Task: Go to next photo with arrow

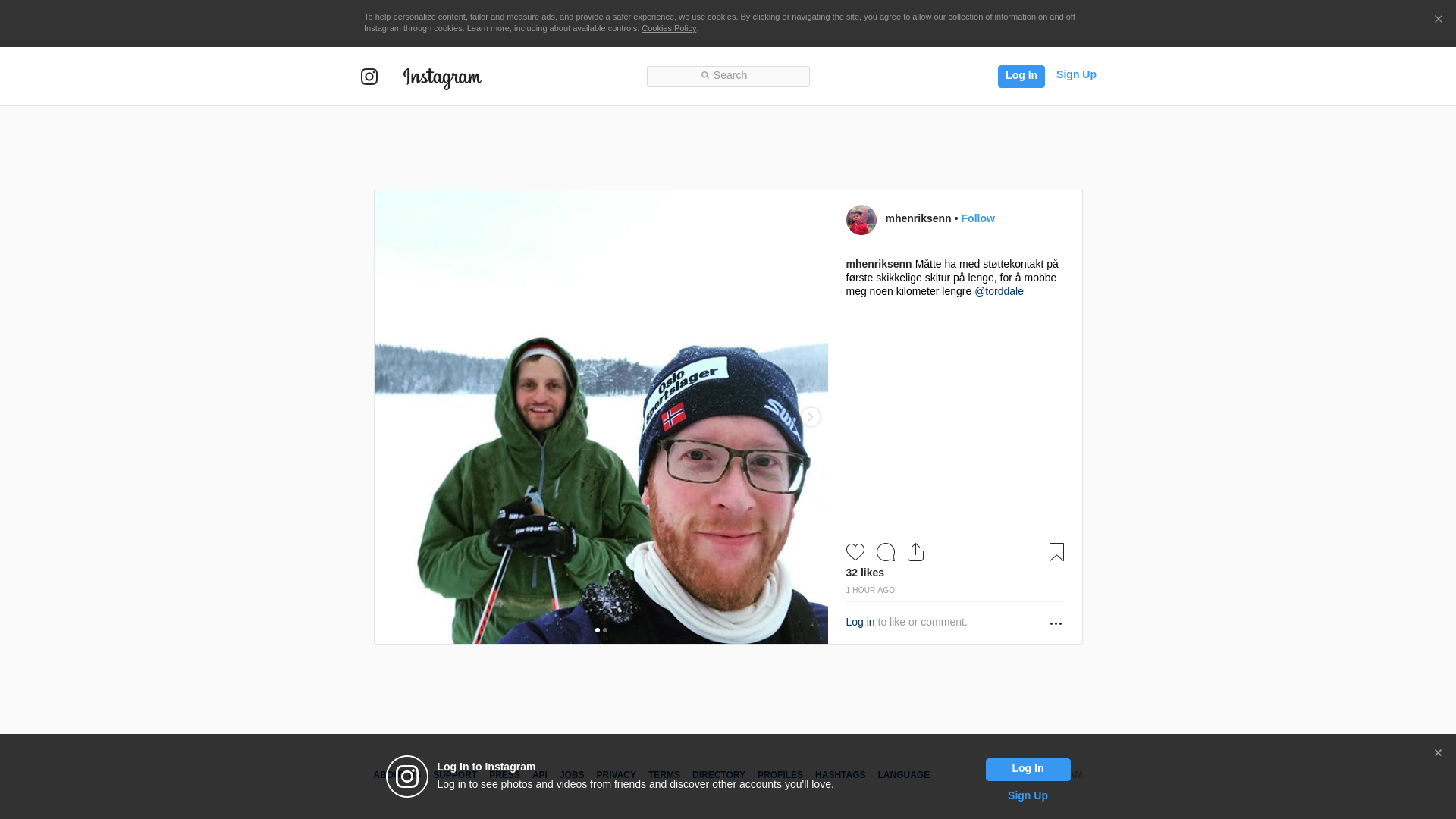Action: (x=810, y=417)
